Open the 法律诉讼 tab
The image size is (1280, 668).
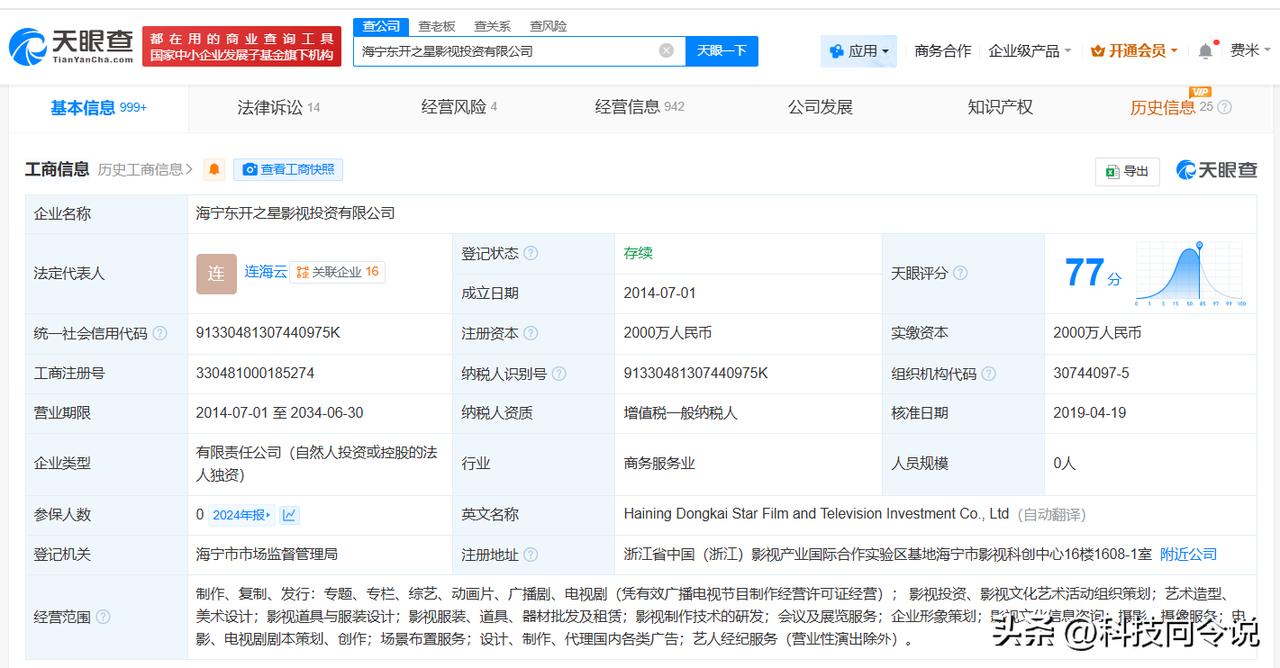click(278, 107)
